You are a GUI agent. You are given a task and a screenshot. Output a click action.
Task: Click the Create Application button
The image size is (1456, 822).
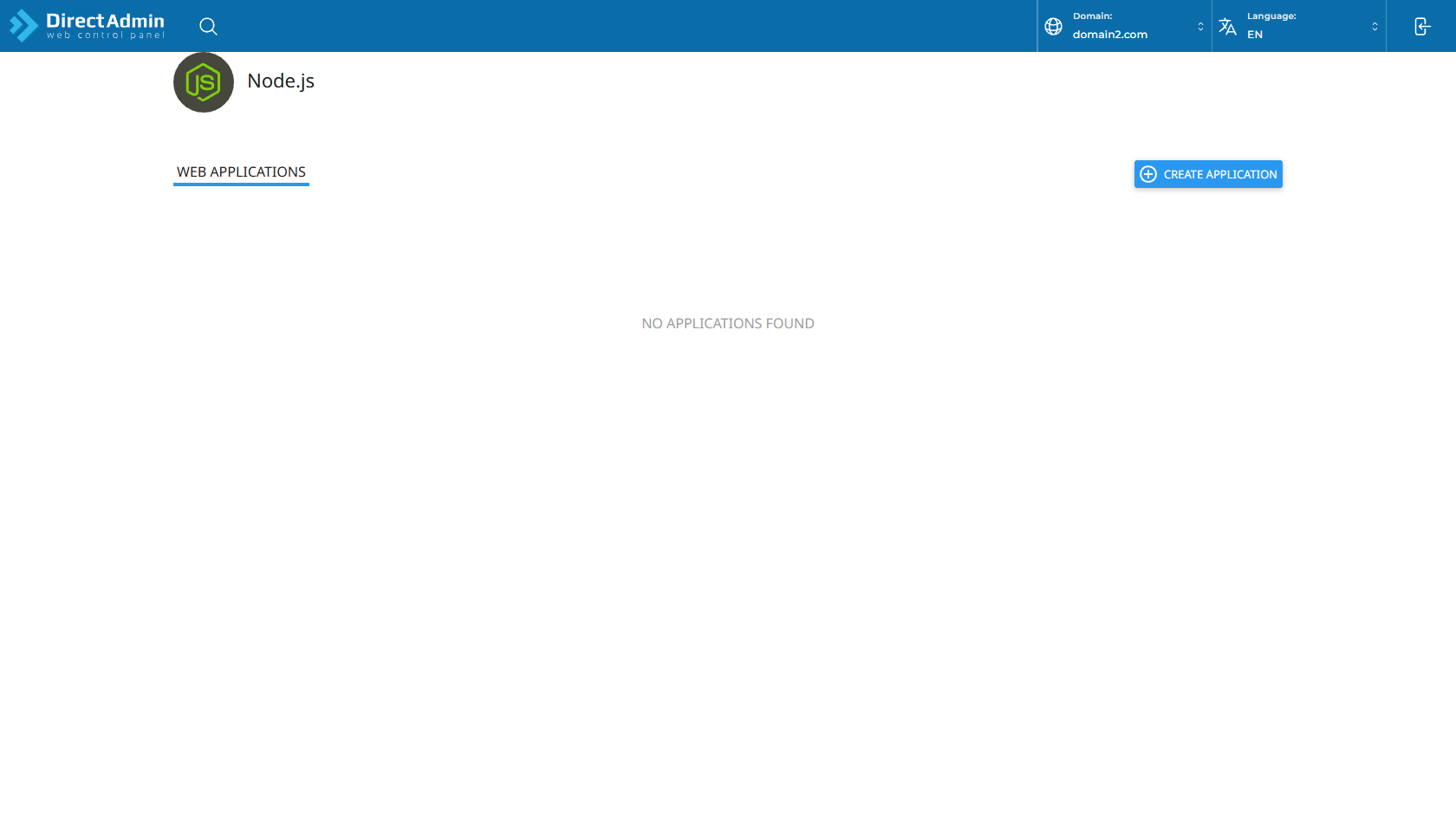(x=1208, y=174)
